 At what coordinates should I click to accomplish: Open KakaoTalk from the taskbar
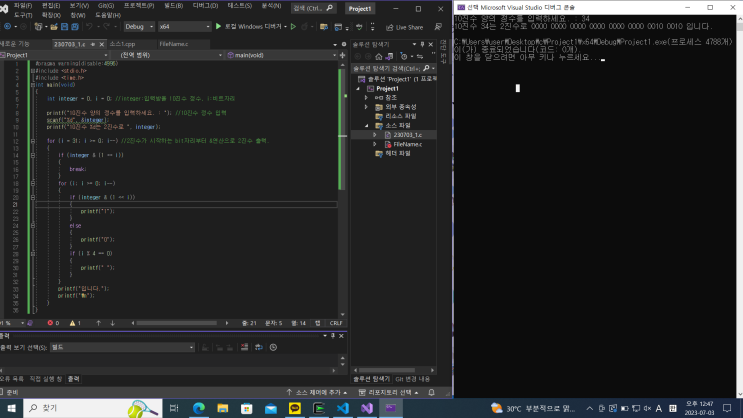[295, 408]
